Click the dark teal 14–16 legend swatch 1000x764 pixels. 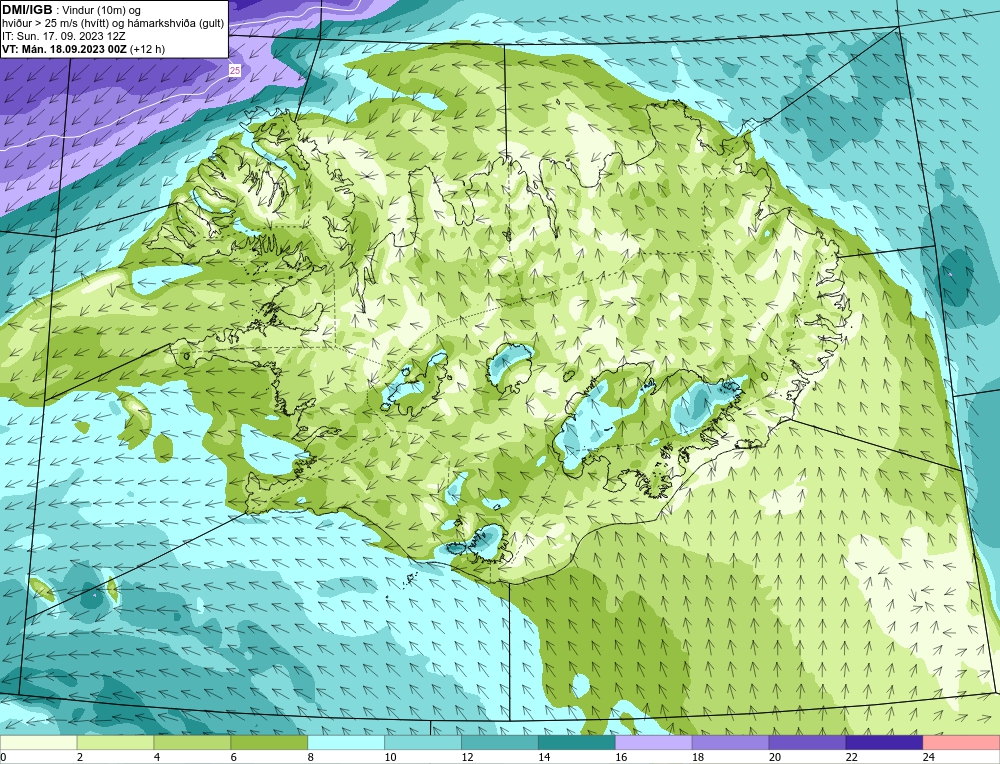(x=577, y=742)
